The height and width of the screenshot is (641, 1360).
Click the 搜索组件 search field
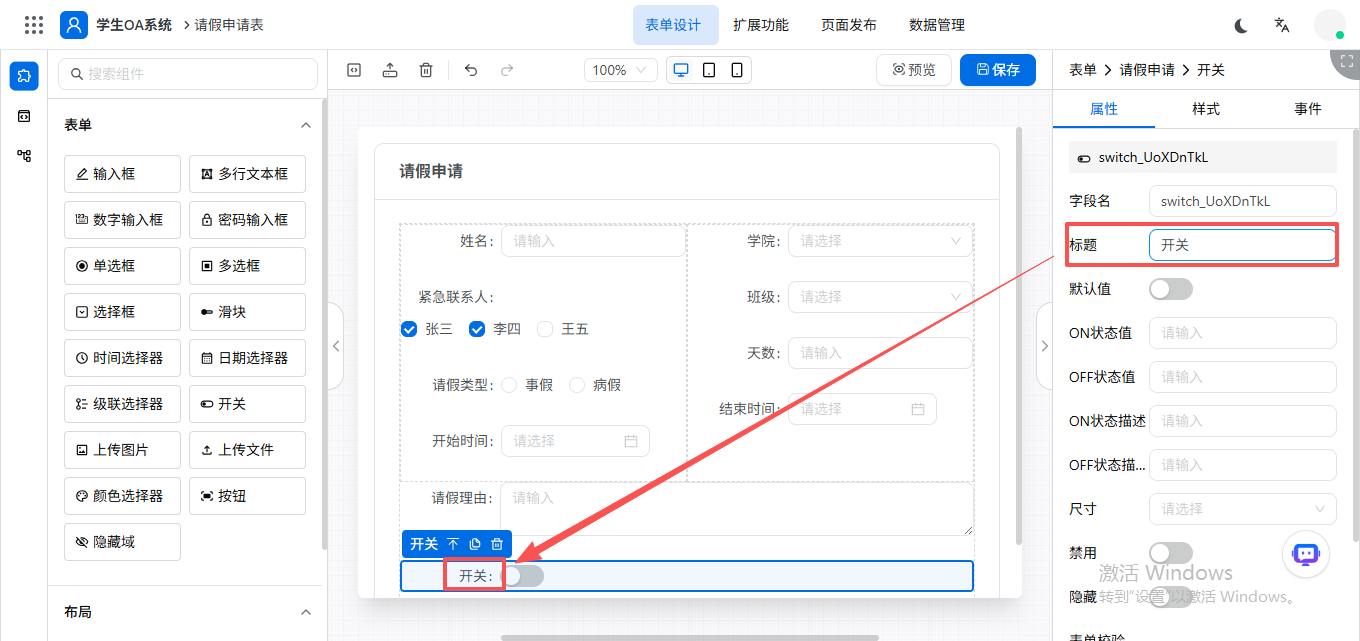point(188,74)
